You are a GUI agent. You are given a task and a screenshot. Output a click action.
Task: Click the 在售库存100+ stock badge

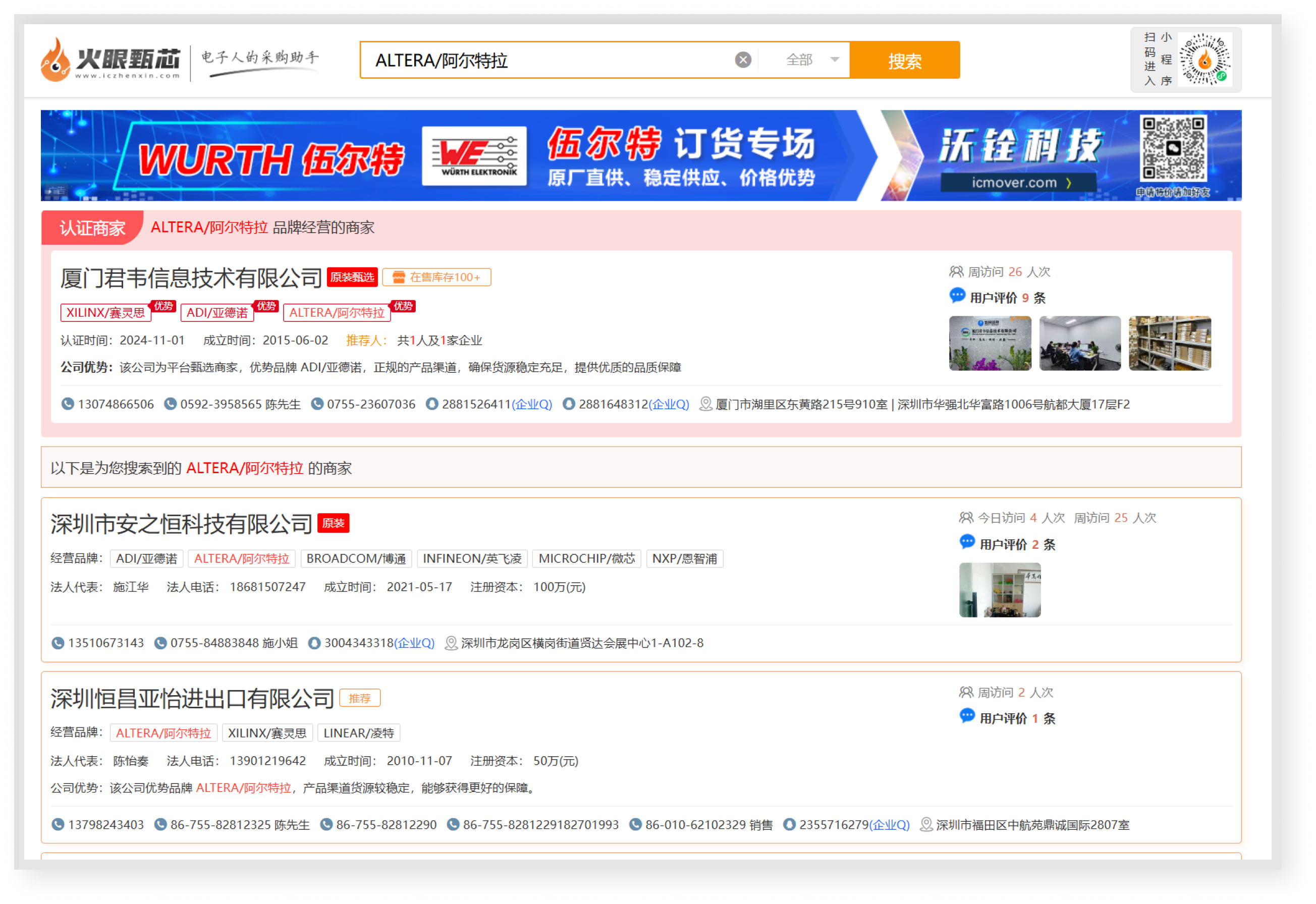click(437, 277)
